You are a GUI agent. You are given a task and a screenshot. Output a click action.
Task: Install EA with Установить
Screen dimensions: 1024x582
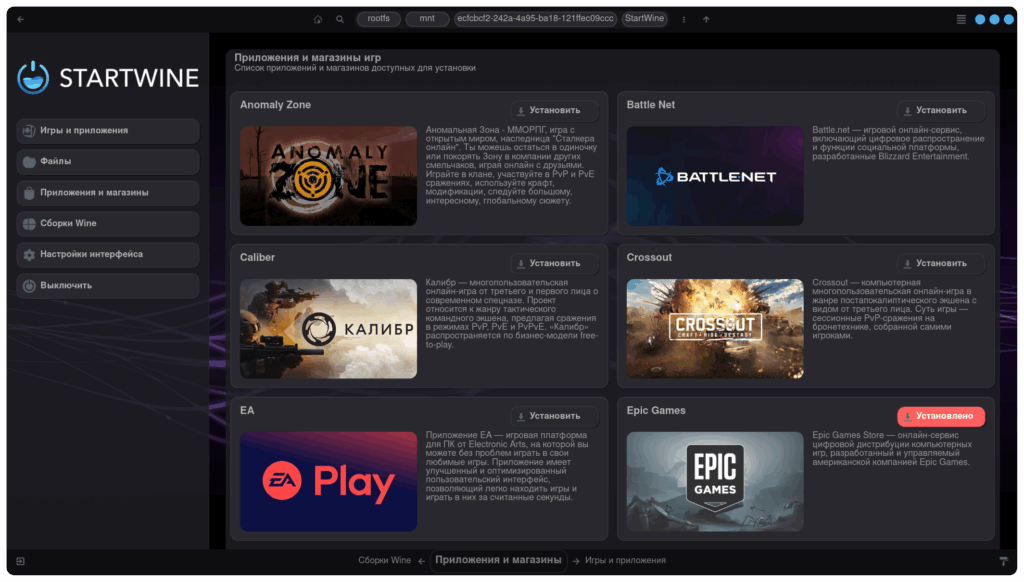click(x=554, y=416)
